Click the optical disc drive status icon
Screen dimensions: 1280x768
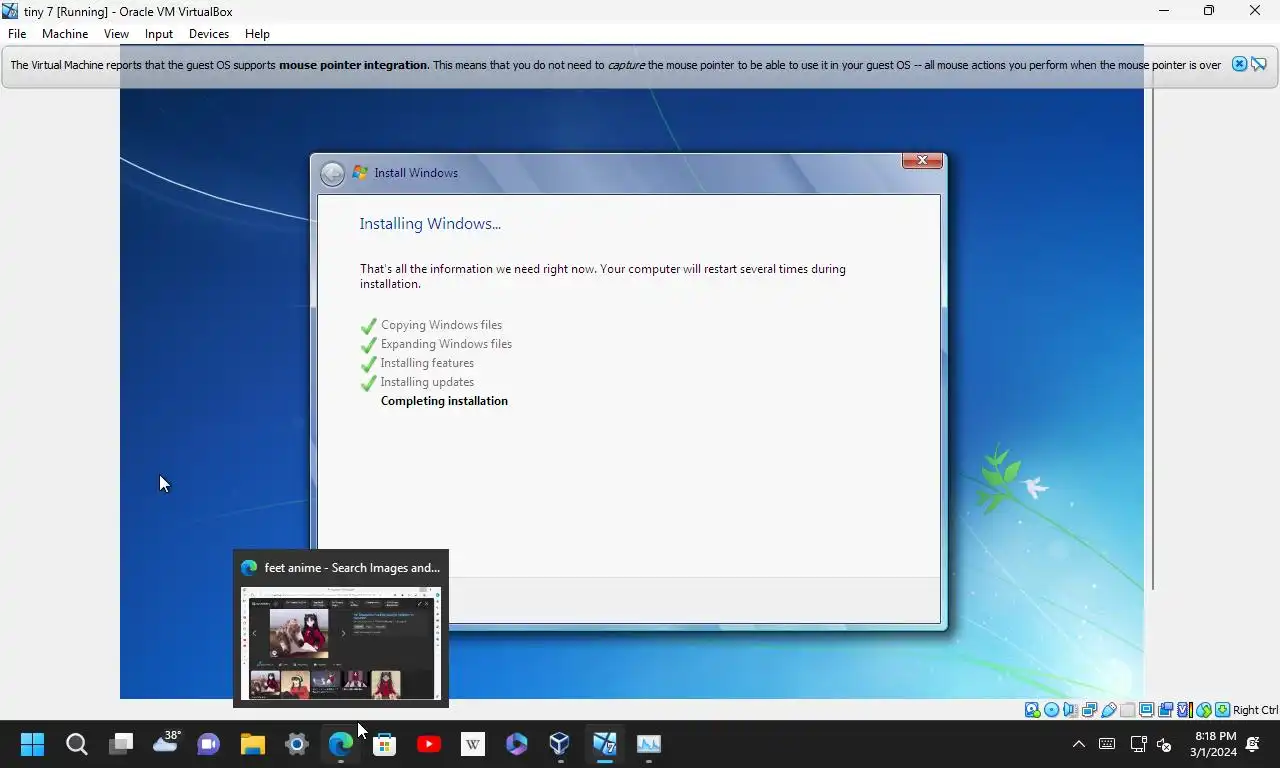coord(1051,710)
